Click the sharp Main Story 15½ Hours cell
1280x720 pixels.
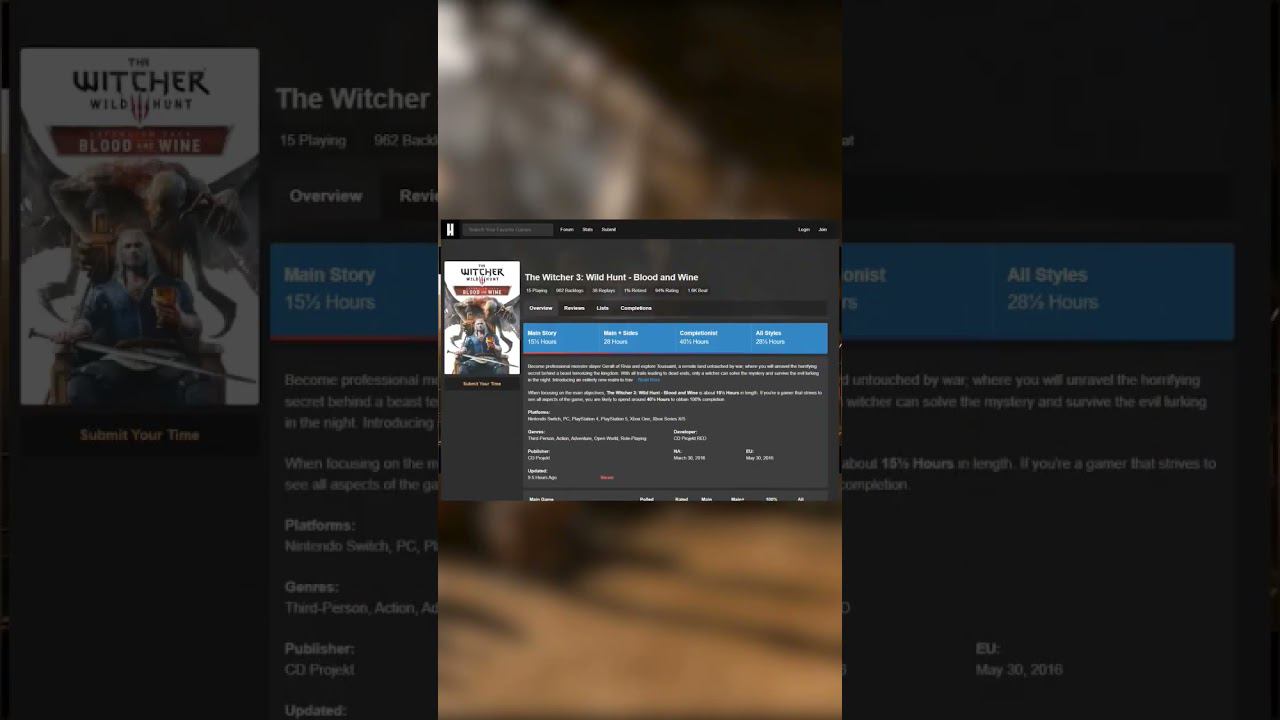pos(561,338)
